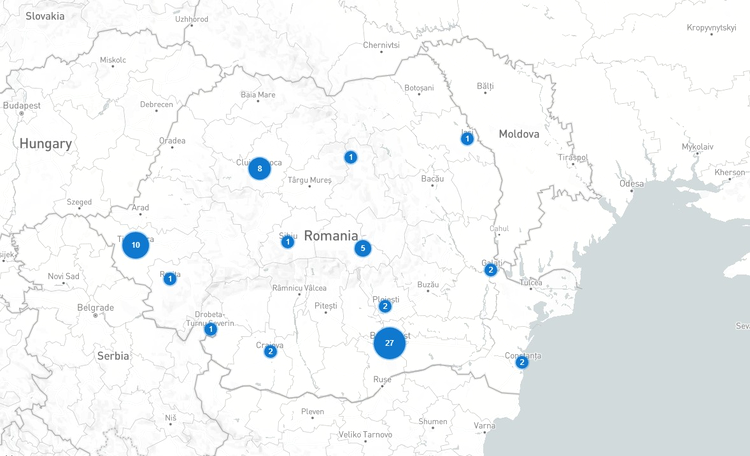Click the marker numbered 1 north of Târgu Mureș
This screenshot has width=750, height=456.
click(351, 157)
